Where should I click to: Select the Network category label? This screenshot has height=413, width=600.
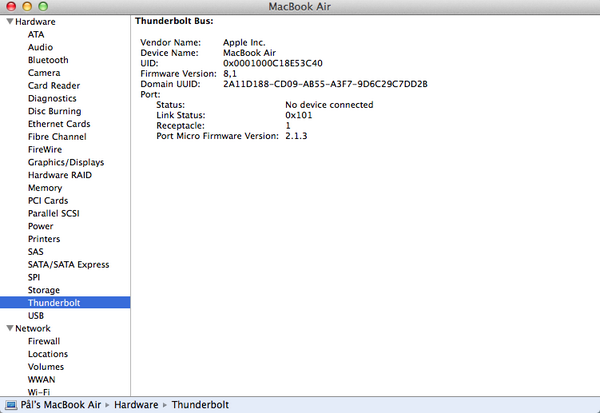tap(33, 328)
